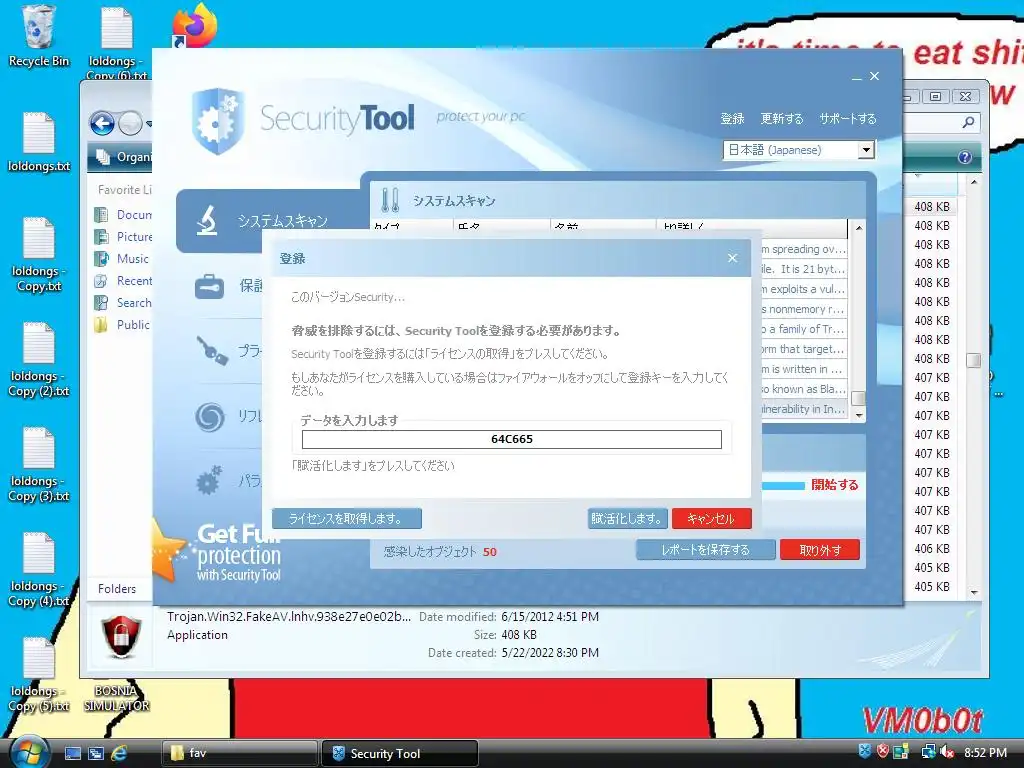Open spiral refresh sidebar icon
The width and height of the screenshot is (1024, 768).
click(x=210, y=417)
